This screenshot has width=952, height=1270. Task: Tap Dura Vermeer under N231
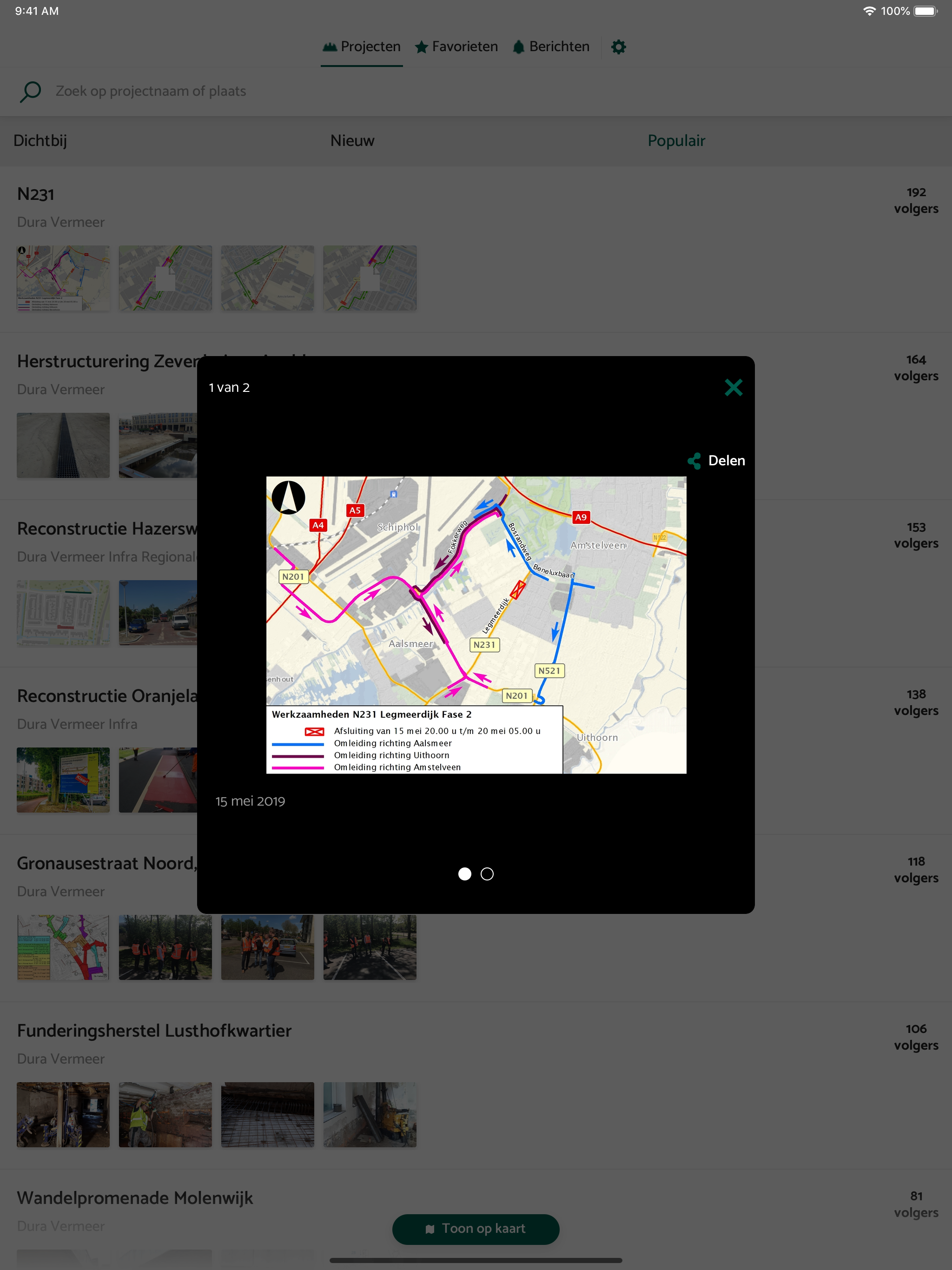tap(61, 222)
